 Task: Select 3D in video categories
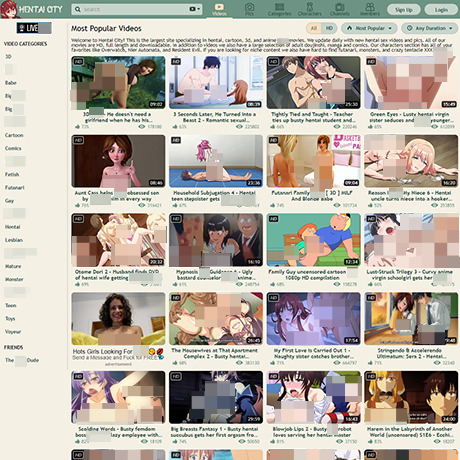(x=9, y=57)
